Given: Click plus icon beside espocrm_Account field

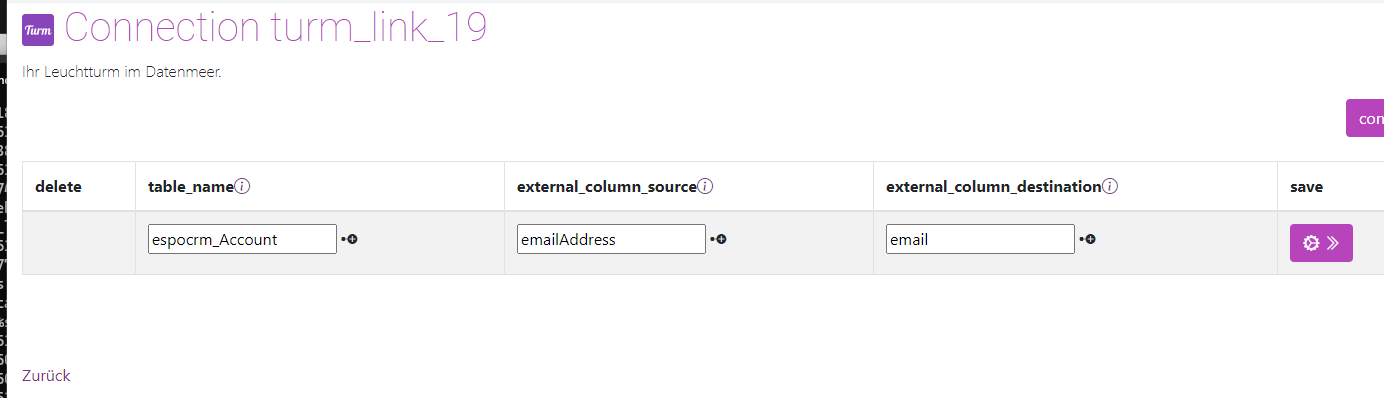Looking at the screenshot, I should [350, 240].
